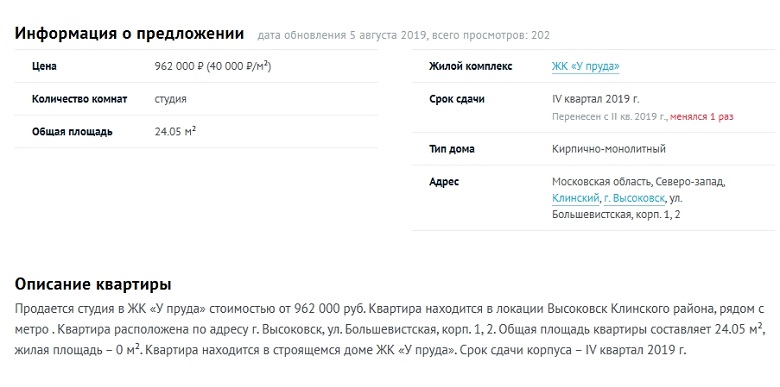The height and width of the screenshot is (387, 780).
Task: Open the ЖК «У пруда» complex link
Action: [x=585, y=67]
